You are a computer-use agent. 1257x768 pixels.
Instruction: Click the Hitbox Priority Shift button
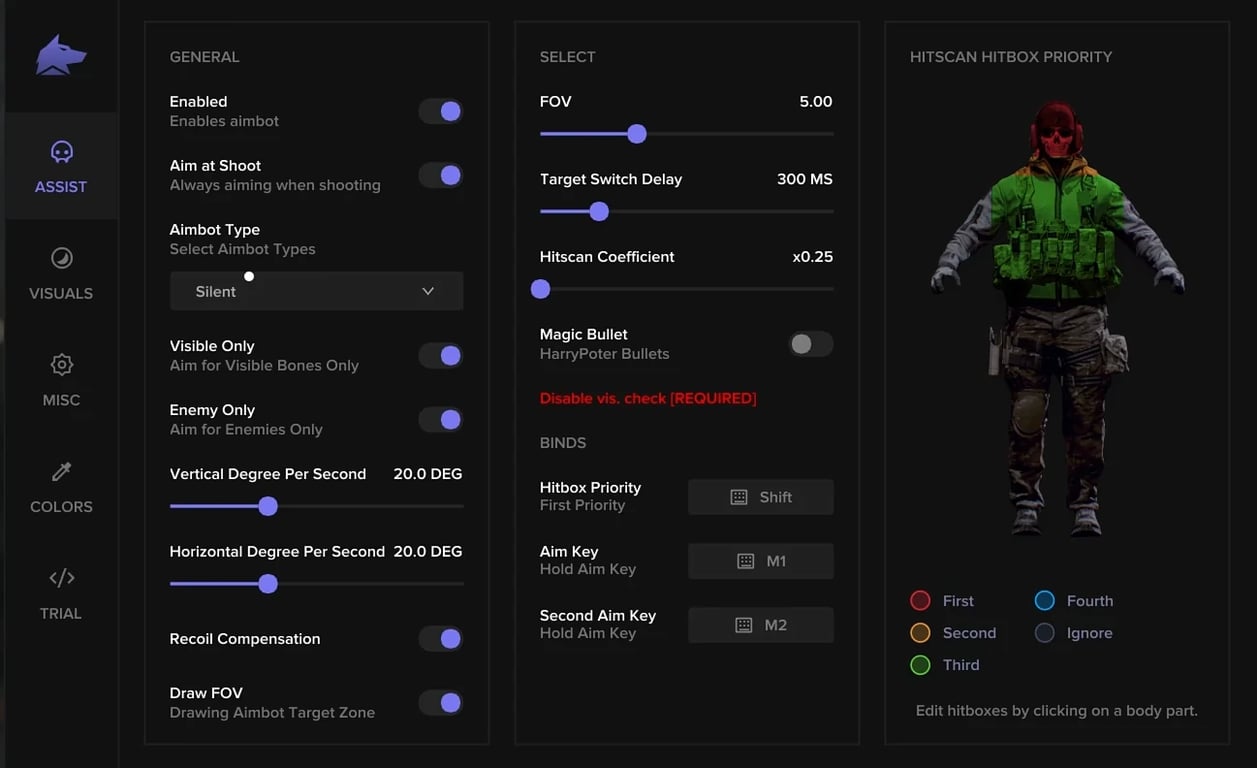pyautogui.click(x=760, y=497)
